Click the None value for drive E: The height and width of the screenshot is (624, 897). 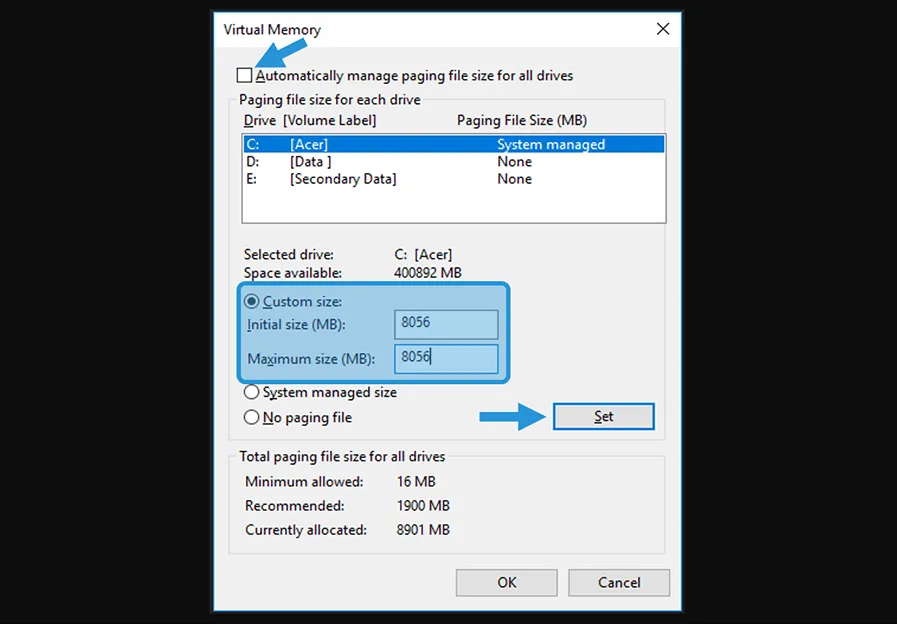point(514,179)
